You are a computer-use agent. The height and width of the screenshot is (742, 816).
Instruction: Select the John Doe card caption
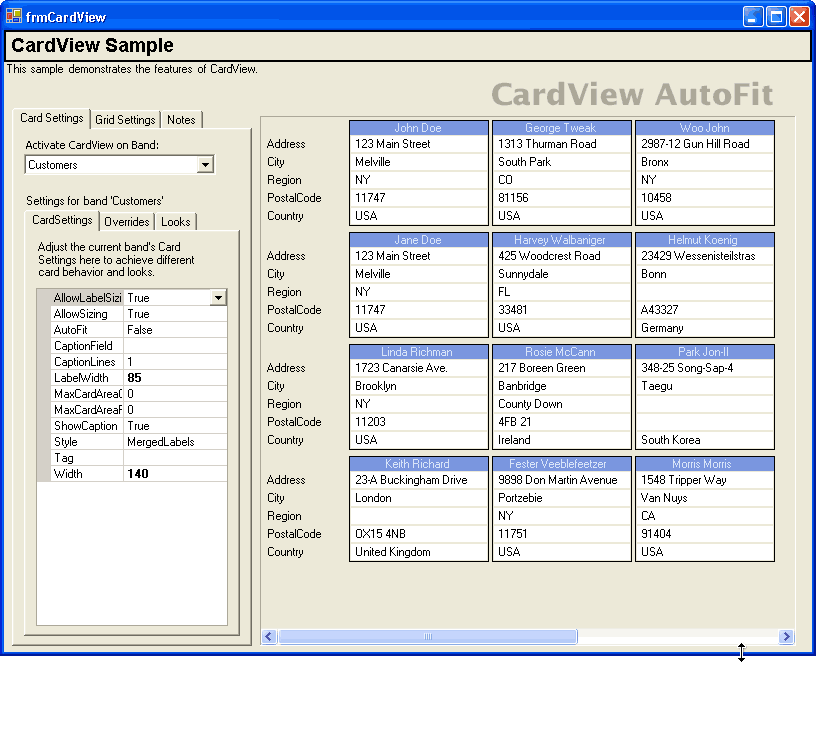[418, 128]
